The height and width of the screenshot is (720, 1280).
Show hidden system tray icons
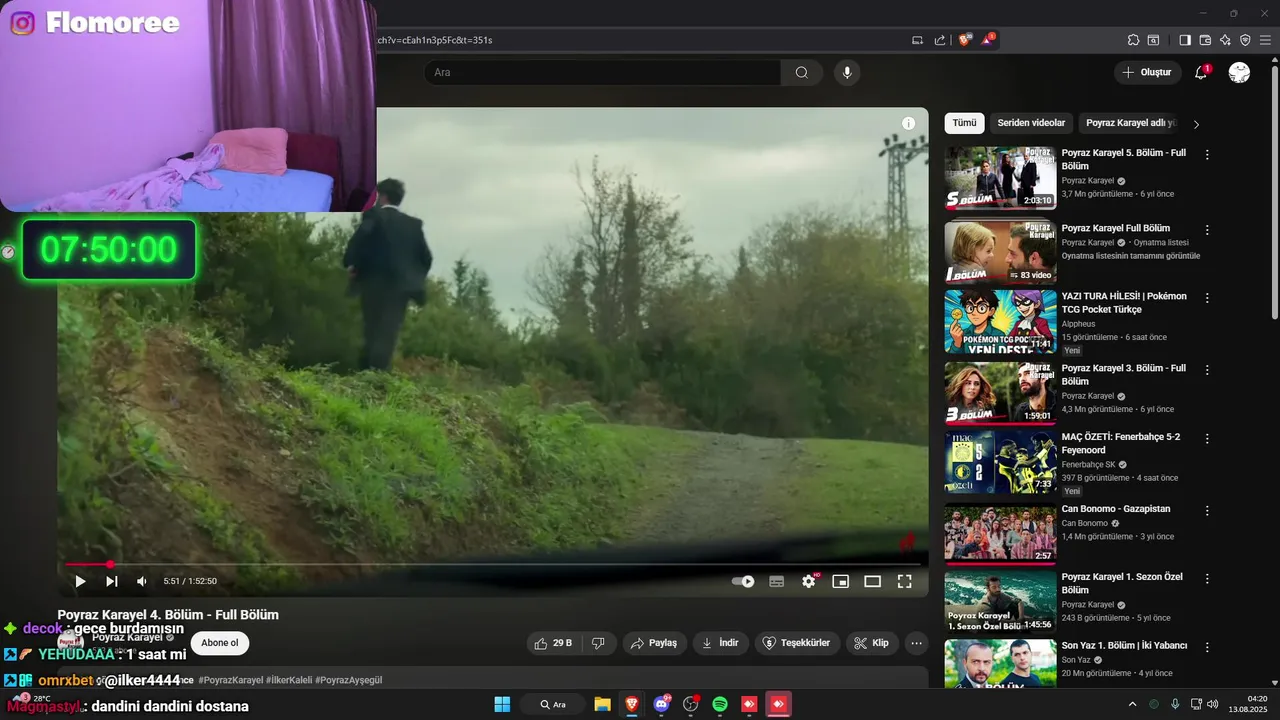click(1132, 704)
